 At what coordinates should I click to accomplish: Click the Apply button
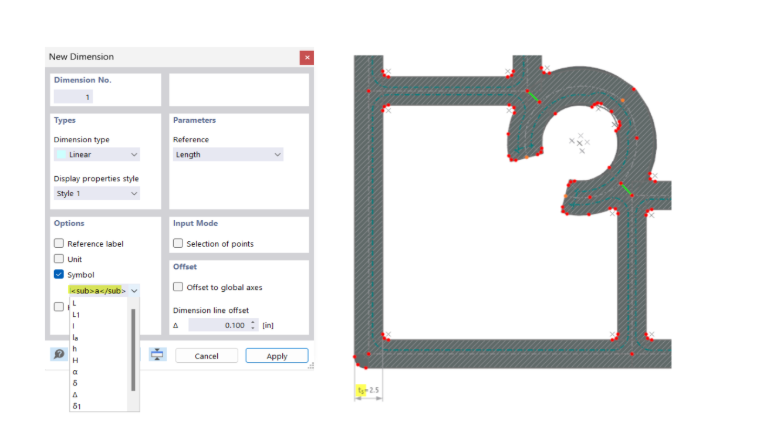[277, 356]
